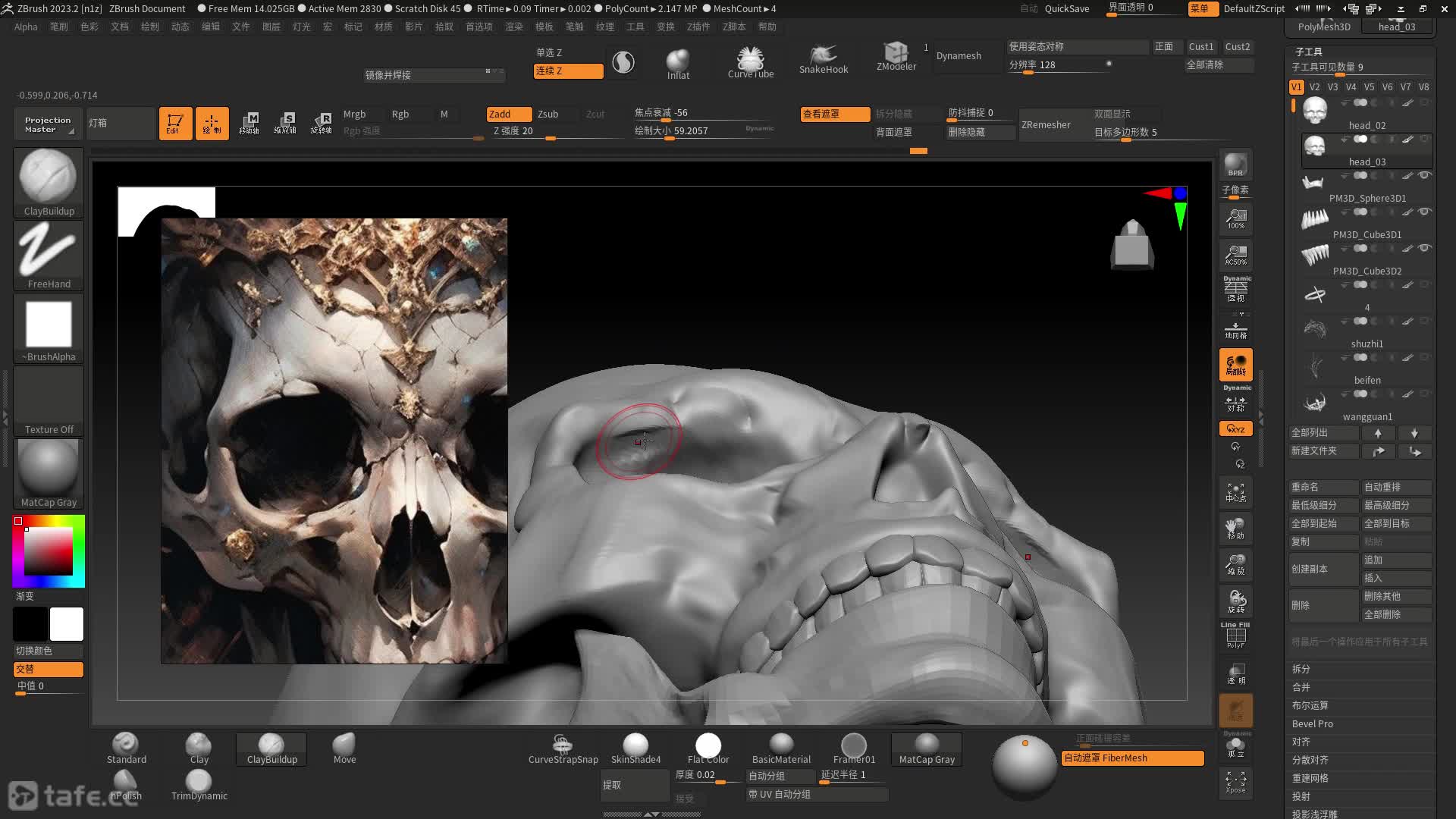Expand the 重建网格 section
1456x819 pixels.
(x=1310, y=778)
